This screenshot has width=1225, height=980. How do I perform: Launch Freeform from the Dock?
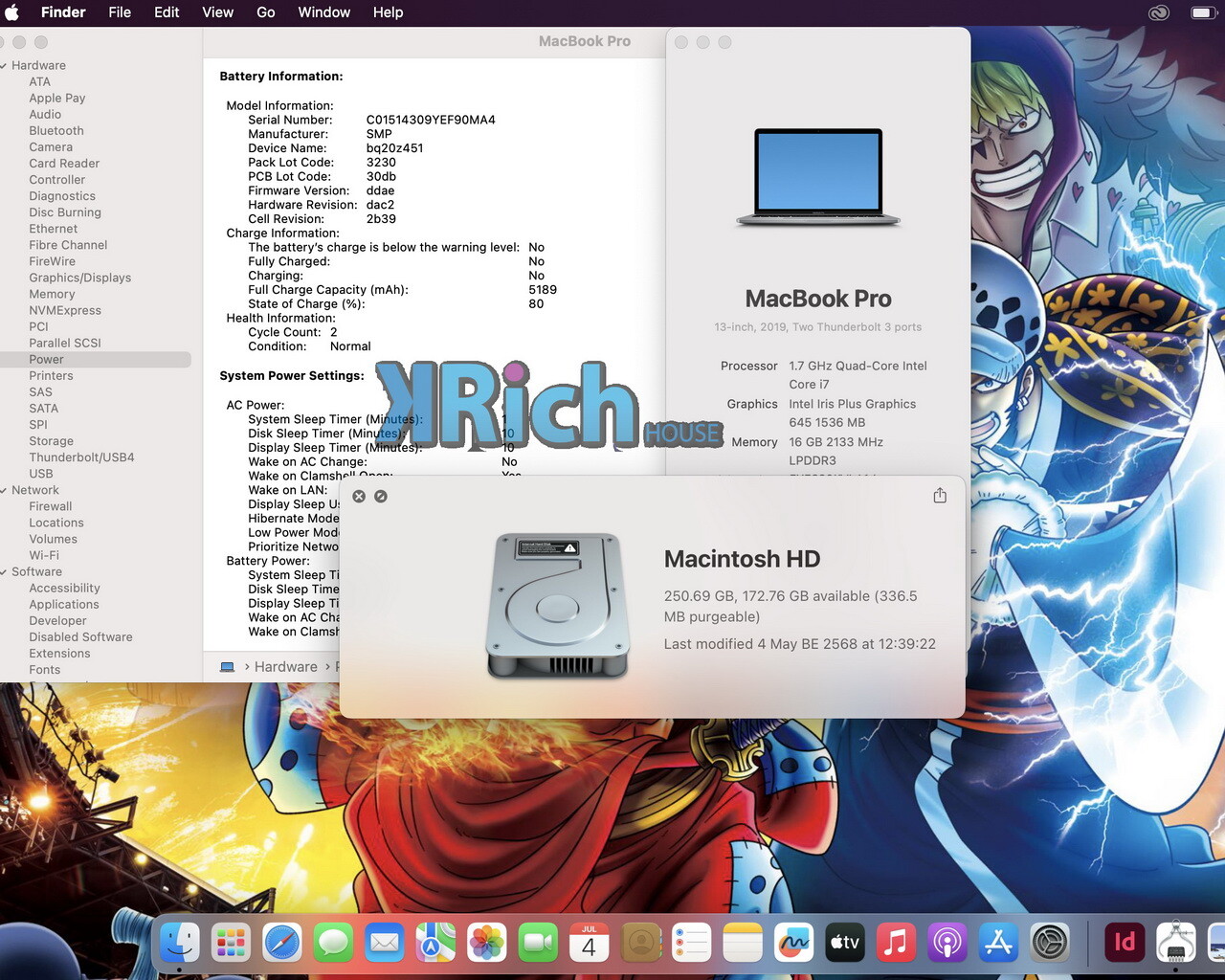coord(794,944)
